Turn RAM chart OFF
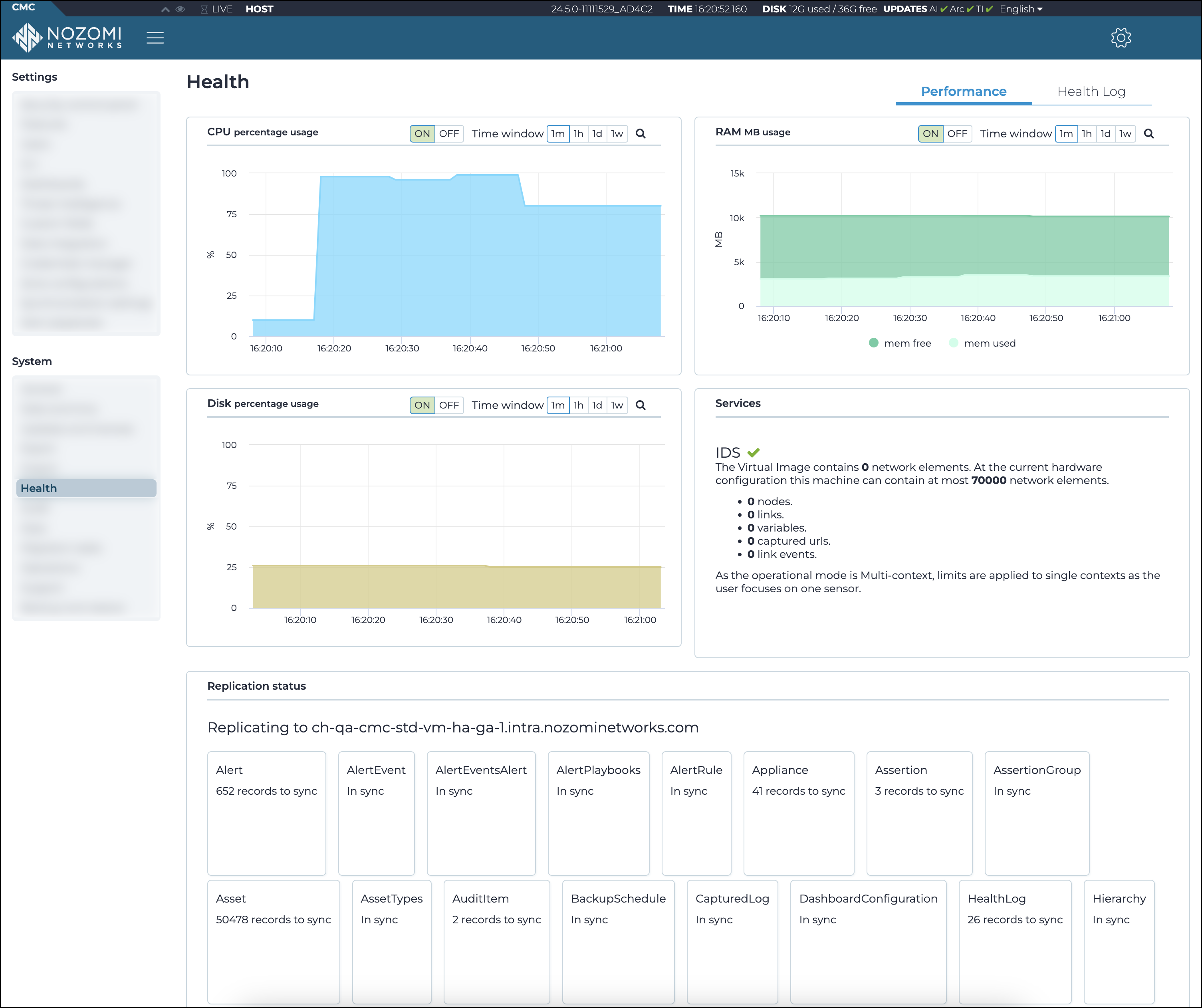Screen dimensions: 1202x1008 tap(957, 133)
